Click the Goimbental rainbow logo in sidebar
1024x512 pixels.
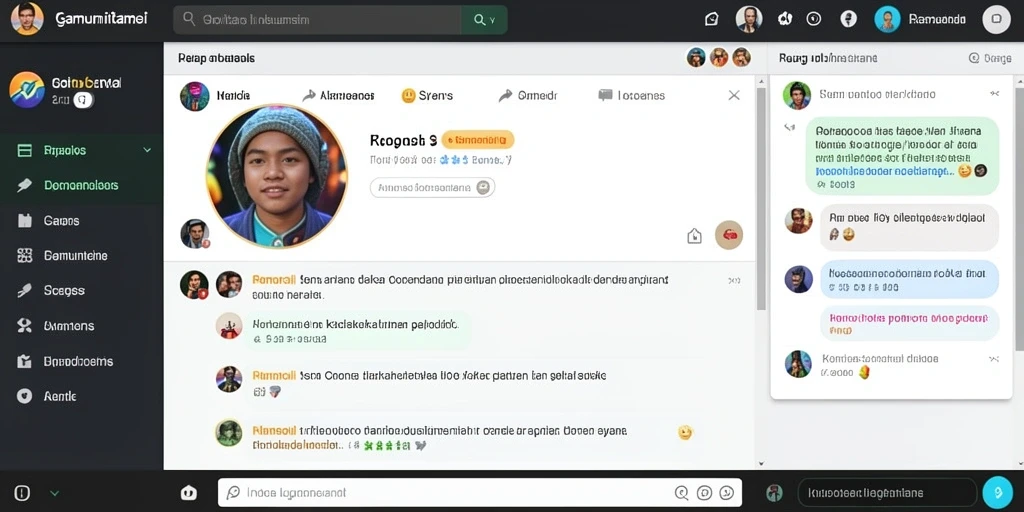(27, 90)
